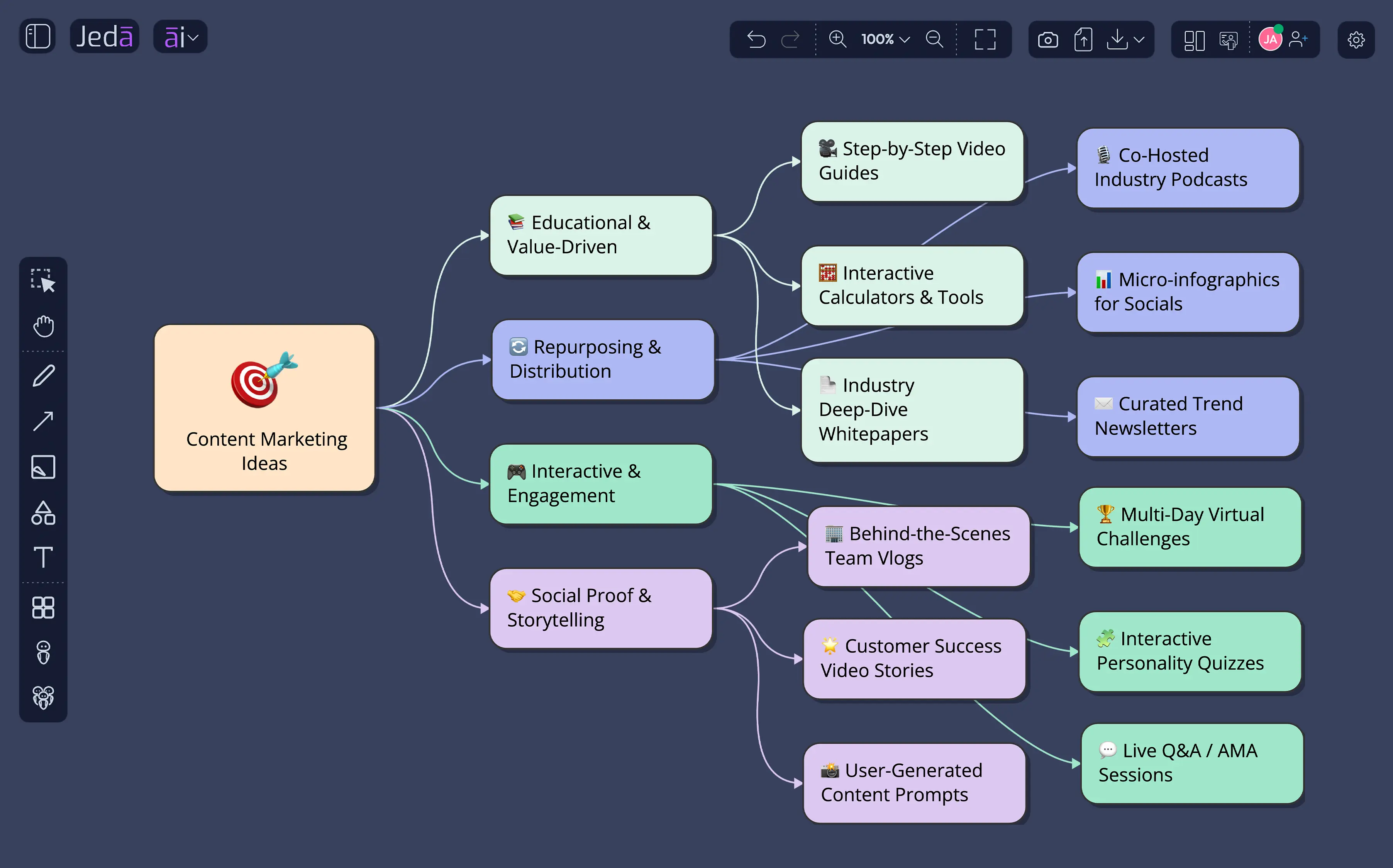Screen dimensions: 1393x868
Task: Activate the hand pan tool
Action: 43,326
